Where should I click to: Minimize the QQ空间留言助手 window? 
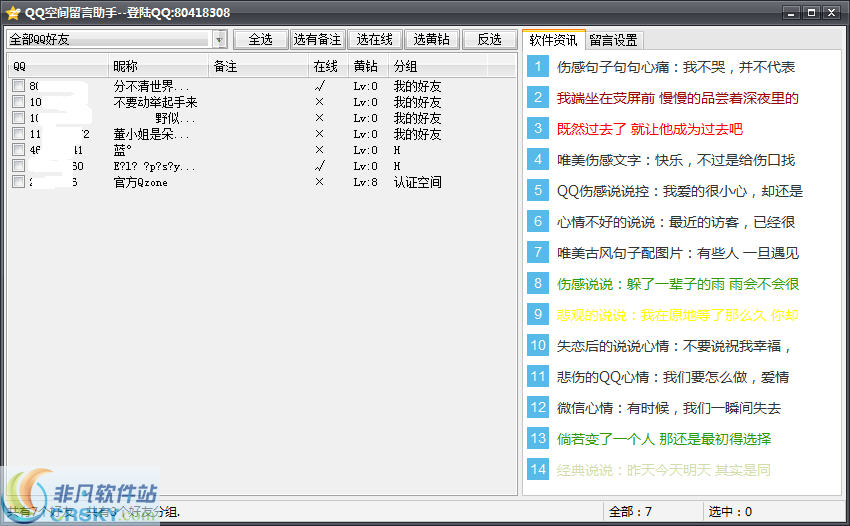click(791, 12)
